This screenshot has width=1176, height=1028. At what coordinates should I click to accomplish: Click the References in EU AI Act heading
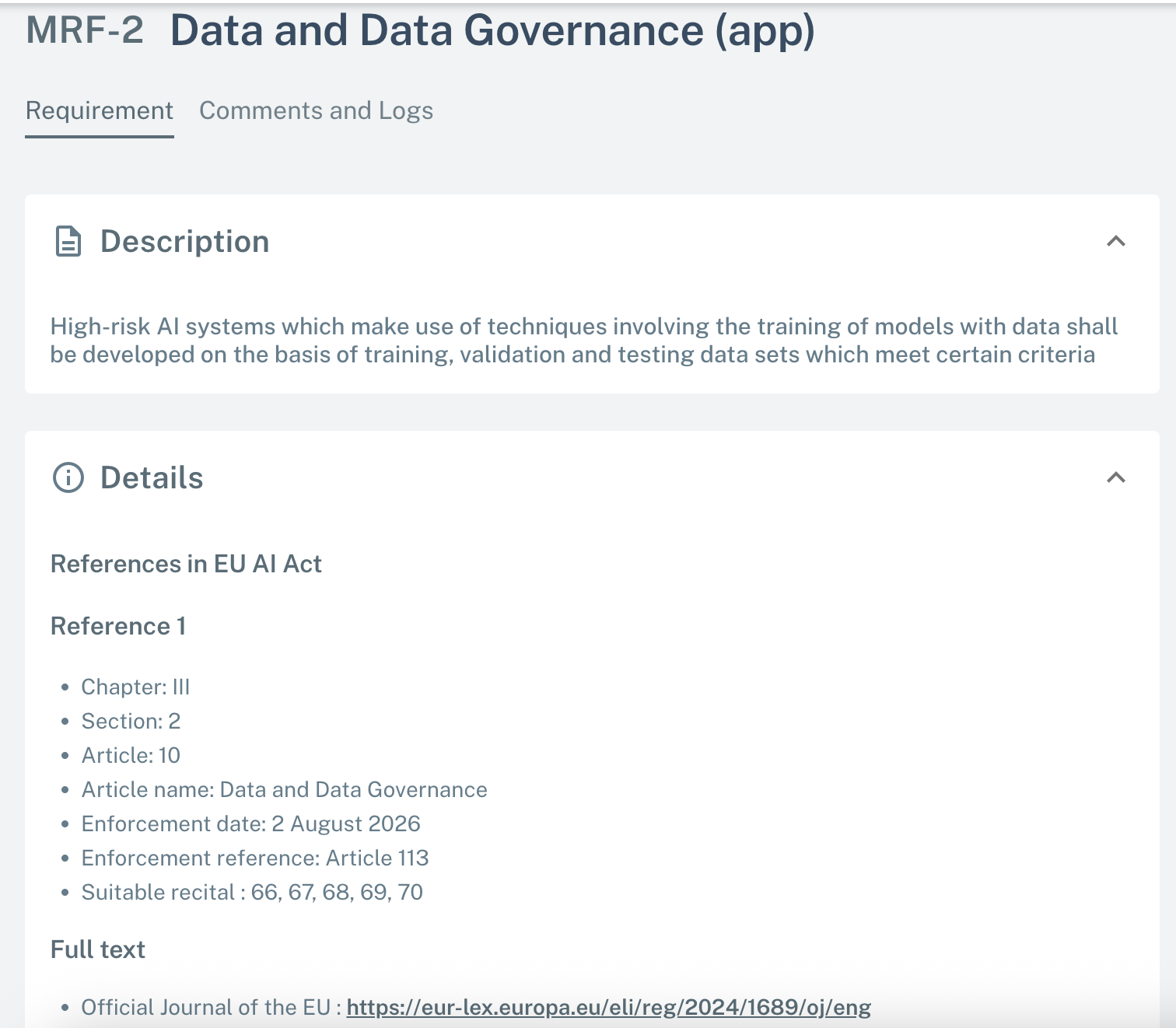point(186,564)
